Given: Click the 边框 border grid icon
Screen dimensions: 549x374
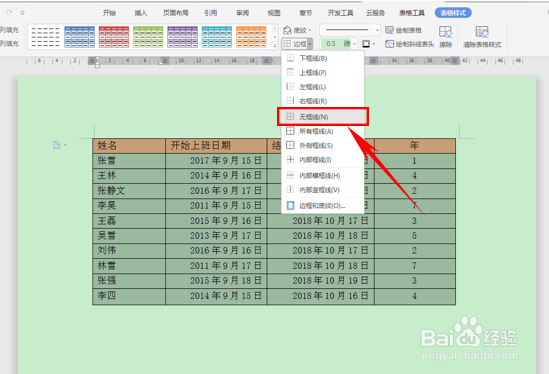Looking at the screenshot, I should (287, 44).
